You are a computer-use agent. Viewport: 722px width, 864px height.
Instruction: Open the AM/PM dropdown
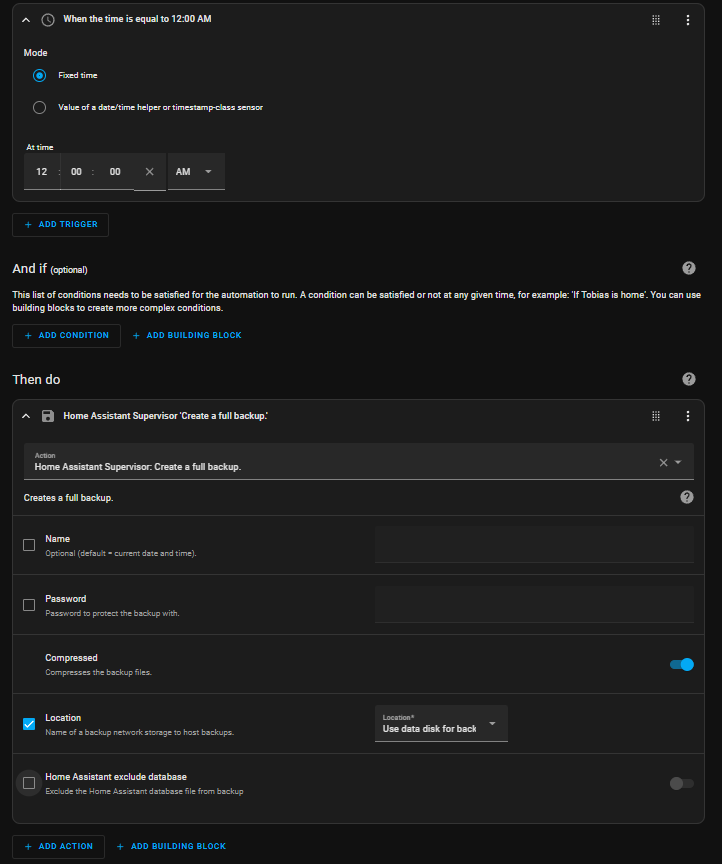point(196,172)
